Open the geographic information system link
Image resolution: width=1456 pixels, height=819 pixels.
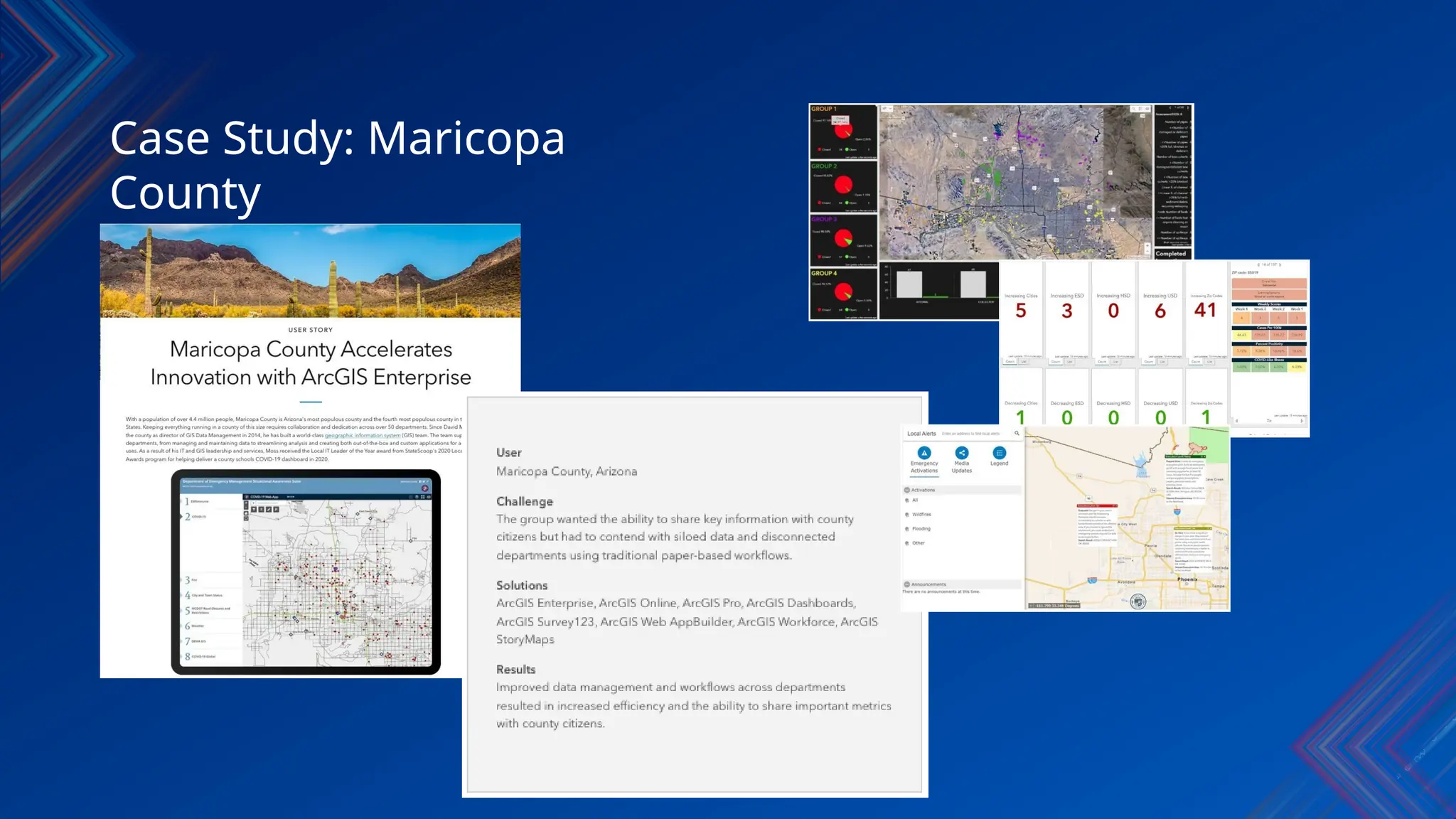tap(363, 435)
